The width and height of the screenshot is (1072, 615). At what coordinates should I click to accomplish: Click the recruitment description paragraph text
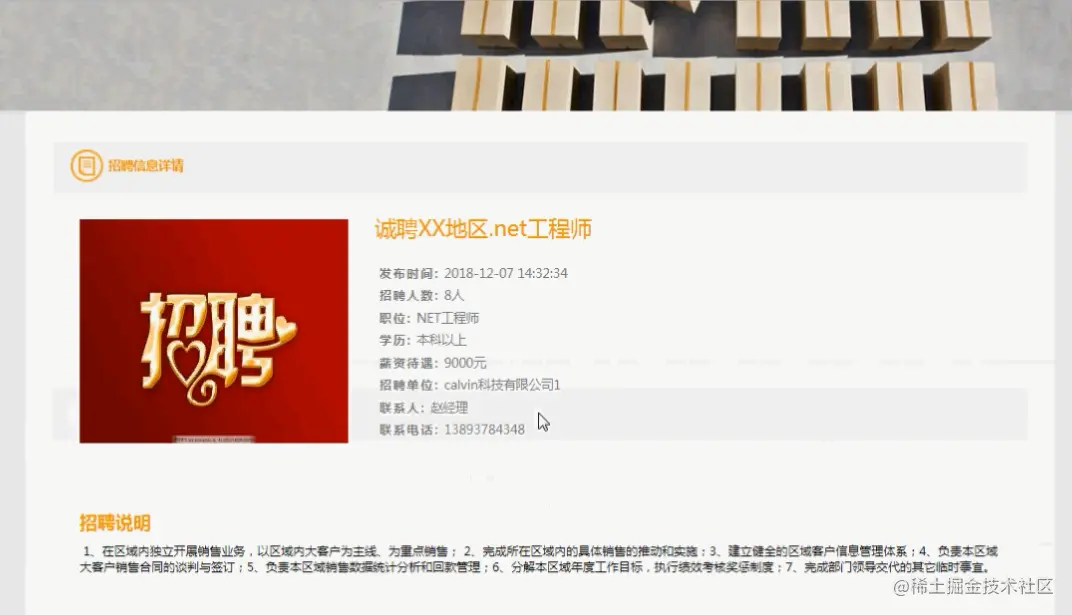[x=539, y=559]
